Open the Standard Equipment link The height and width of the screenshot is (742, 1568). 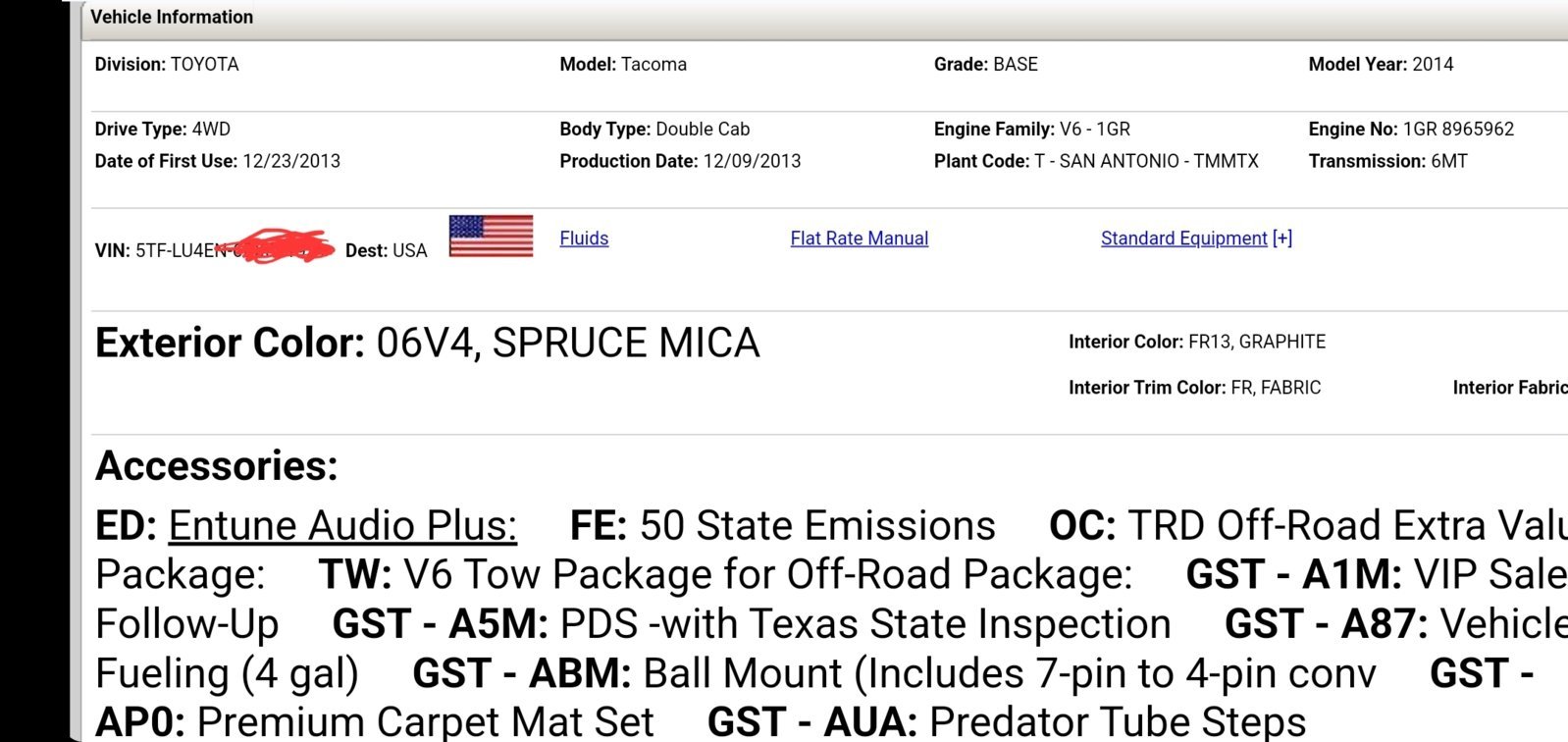coord(1184,238)
